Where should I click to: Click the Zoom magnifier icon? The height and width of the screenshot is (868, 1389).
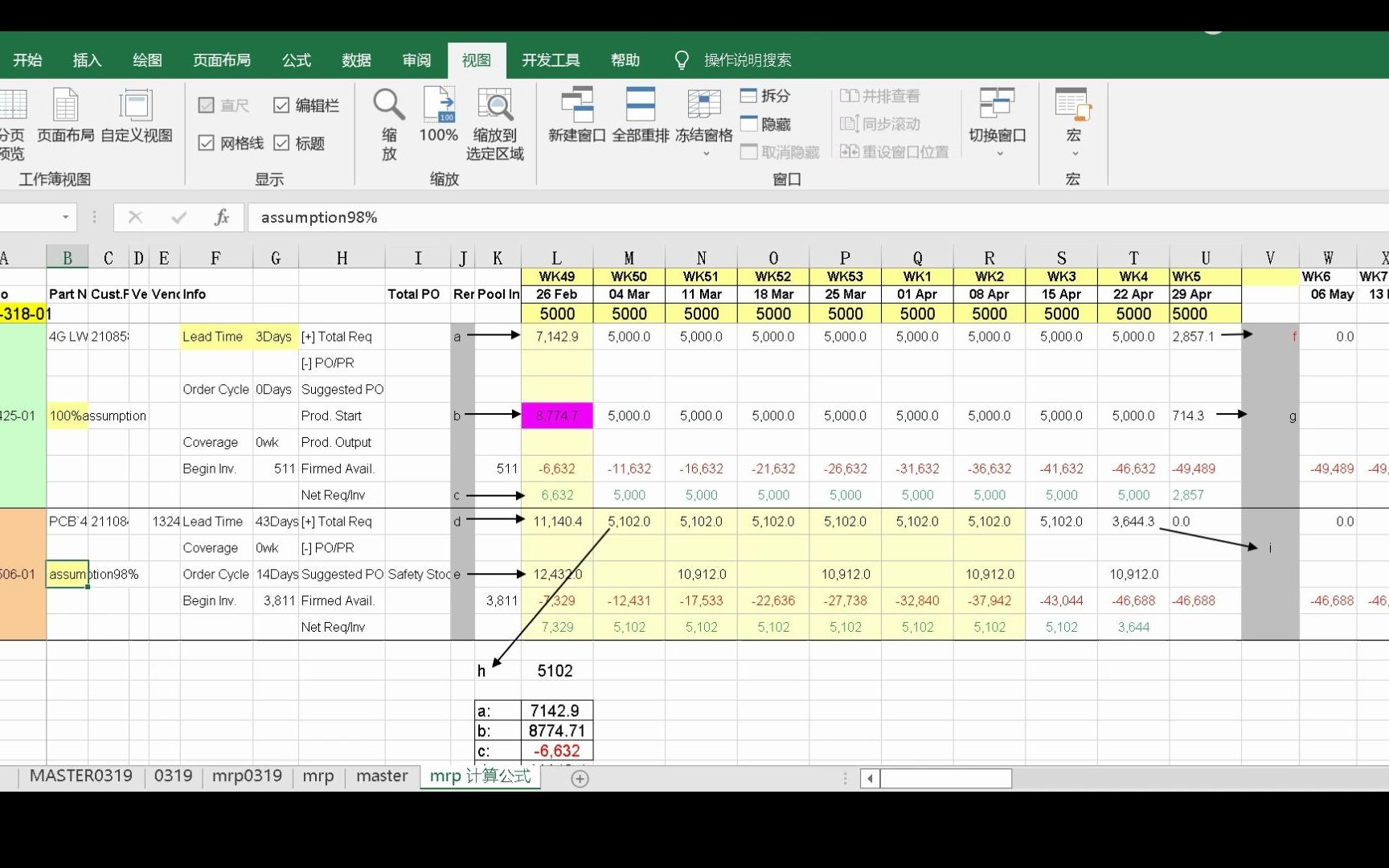click(389, 104)
